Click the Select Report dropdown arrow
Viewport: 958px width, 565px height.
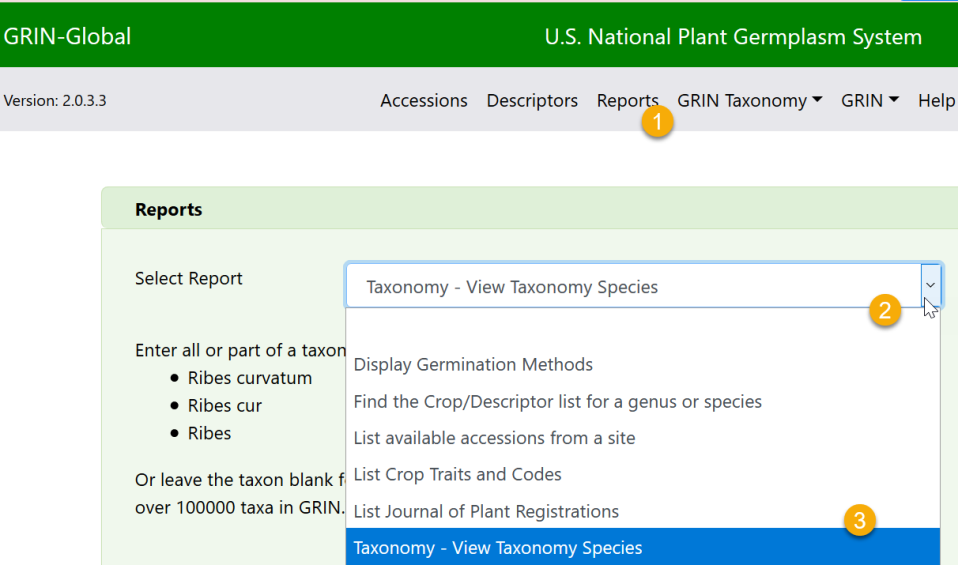[931, 285]
